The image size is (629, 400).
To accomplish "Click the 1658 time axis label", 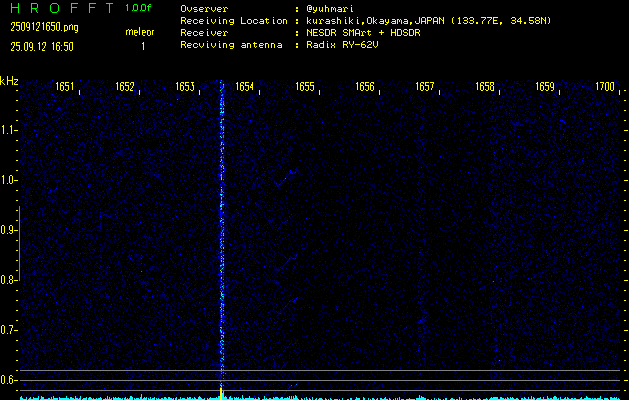I will pyautogui.click(x=485, y=86).
